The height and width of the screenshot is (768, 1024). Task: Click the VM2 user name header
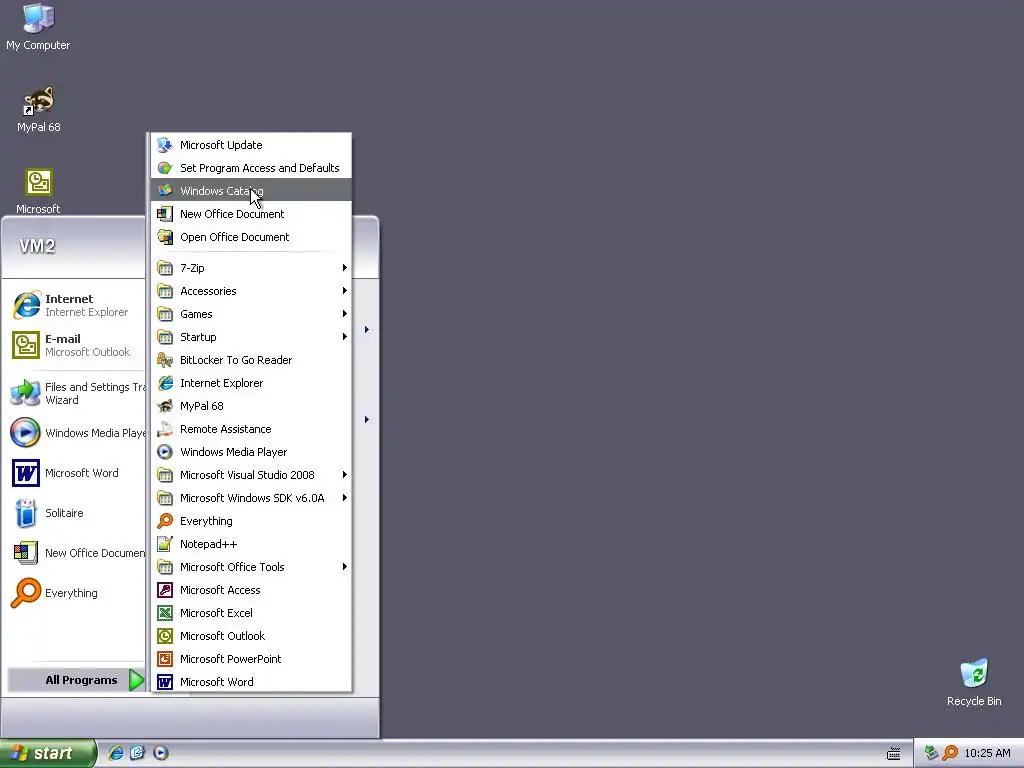[37, 246]
